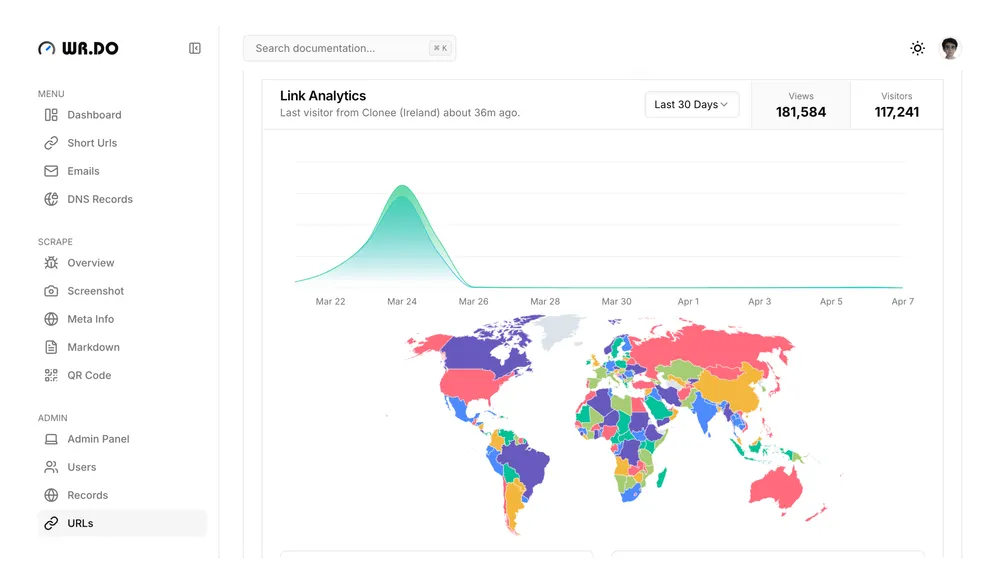
Task: Open the Last 30 Days dropdown
Action: [691, 105]
